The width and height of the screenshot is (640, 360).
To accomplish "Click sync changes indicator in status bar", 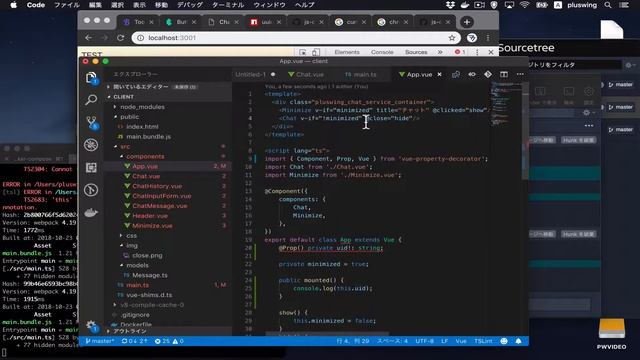I will 134,341.
